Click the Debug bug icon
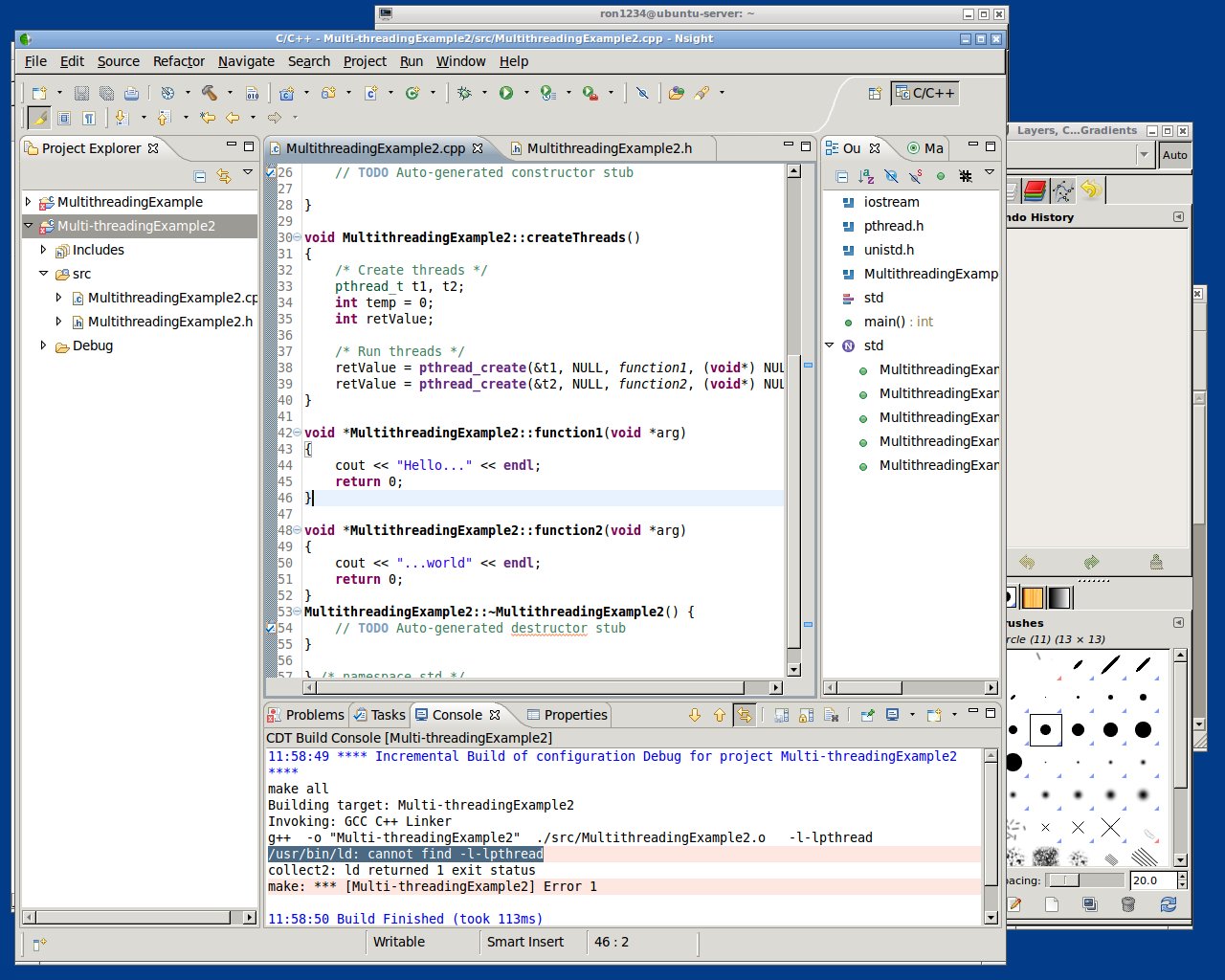This screenshot has width=1225, height=980. pyautogui.click(x=465, y=93)
